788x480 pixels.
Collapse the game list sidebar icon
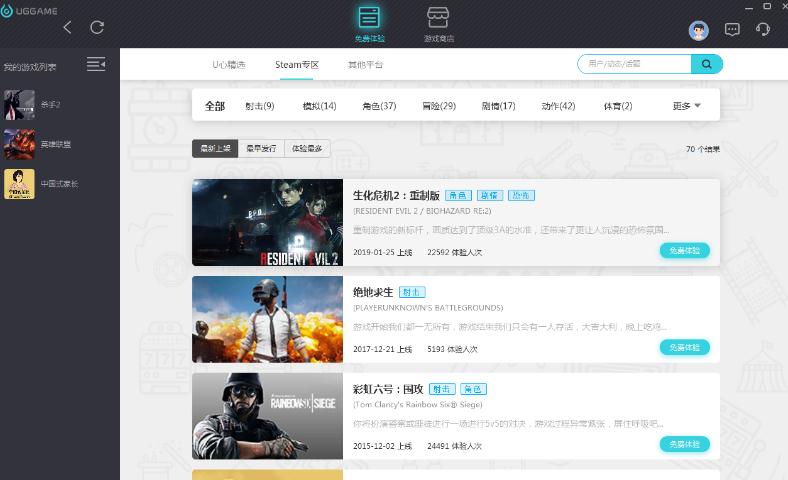96,64
